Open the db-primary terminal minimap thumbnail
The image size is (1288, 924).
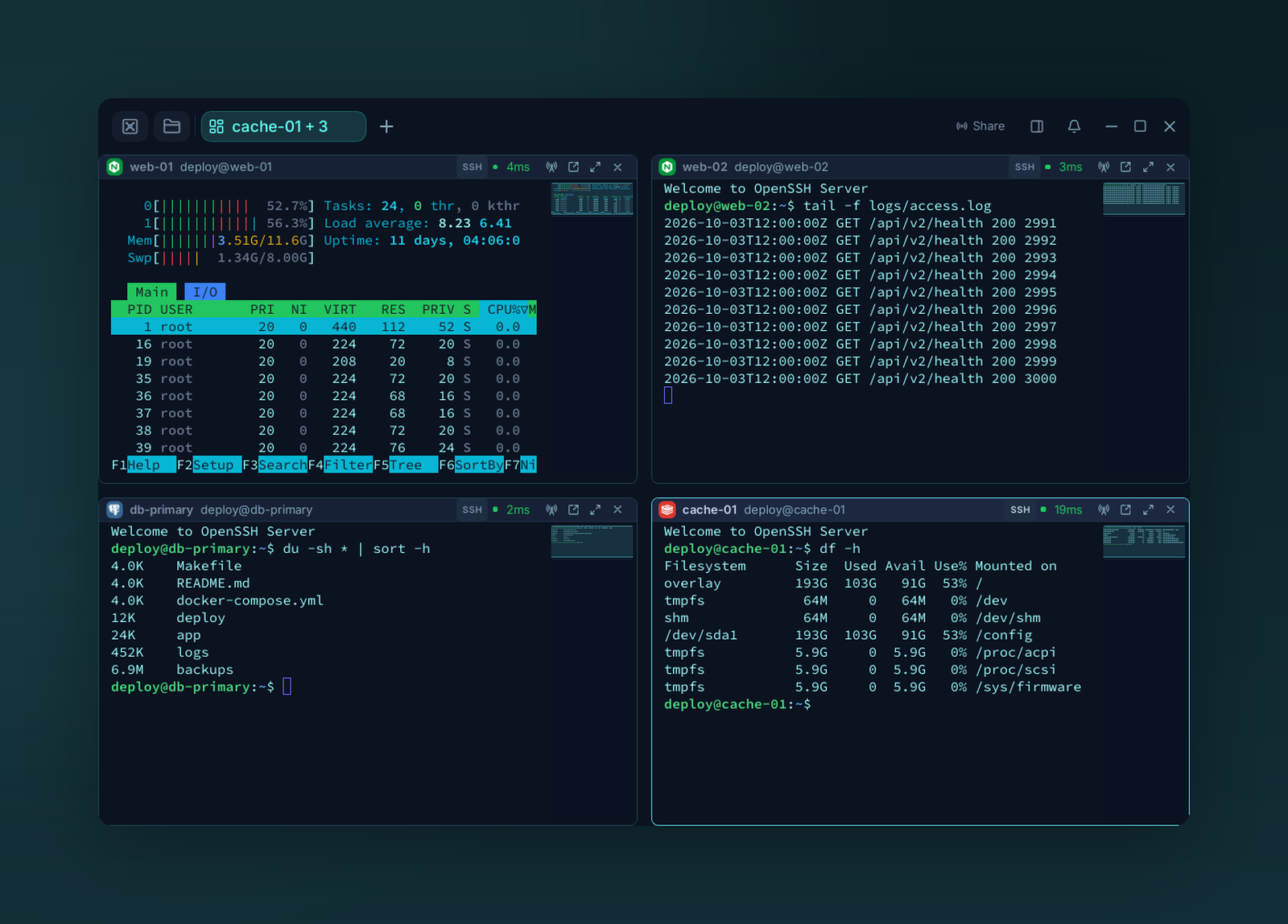pyautogui.click(x=592, y=542)
